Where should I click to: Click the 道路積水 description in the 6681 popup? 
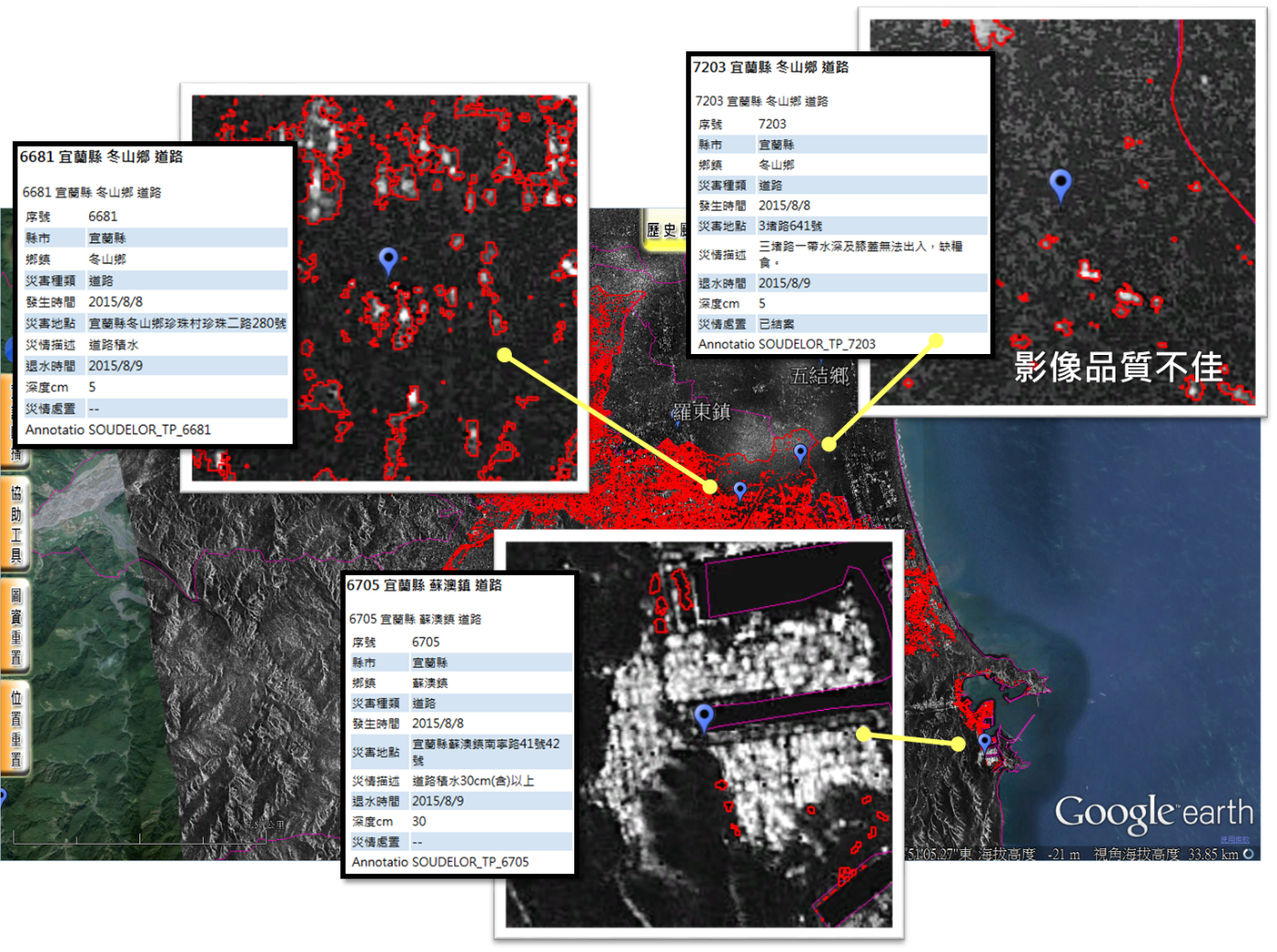point(113,345)
